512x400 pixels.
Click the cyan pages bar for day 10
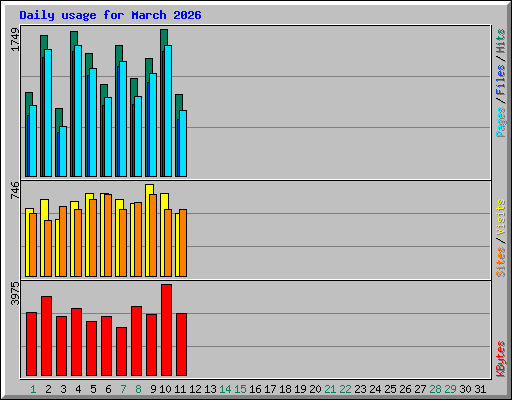pyautogui.click(x=168, y=111)
